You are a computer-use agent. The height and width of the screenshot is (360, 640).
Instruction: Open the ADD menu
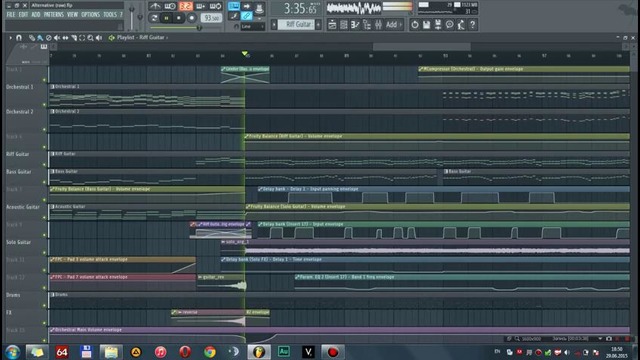point(36,15)
